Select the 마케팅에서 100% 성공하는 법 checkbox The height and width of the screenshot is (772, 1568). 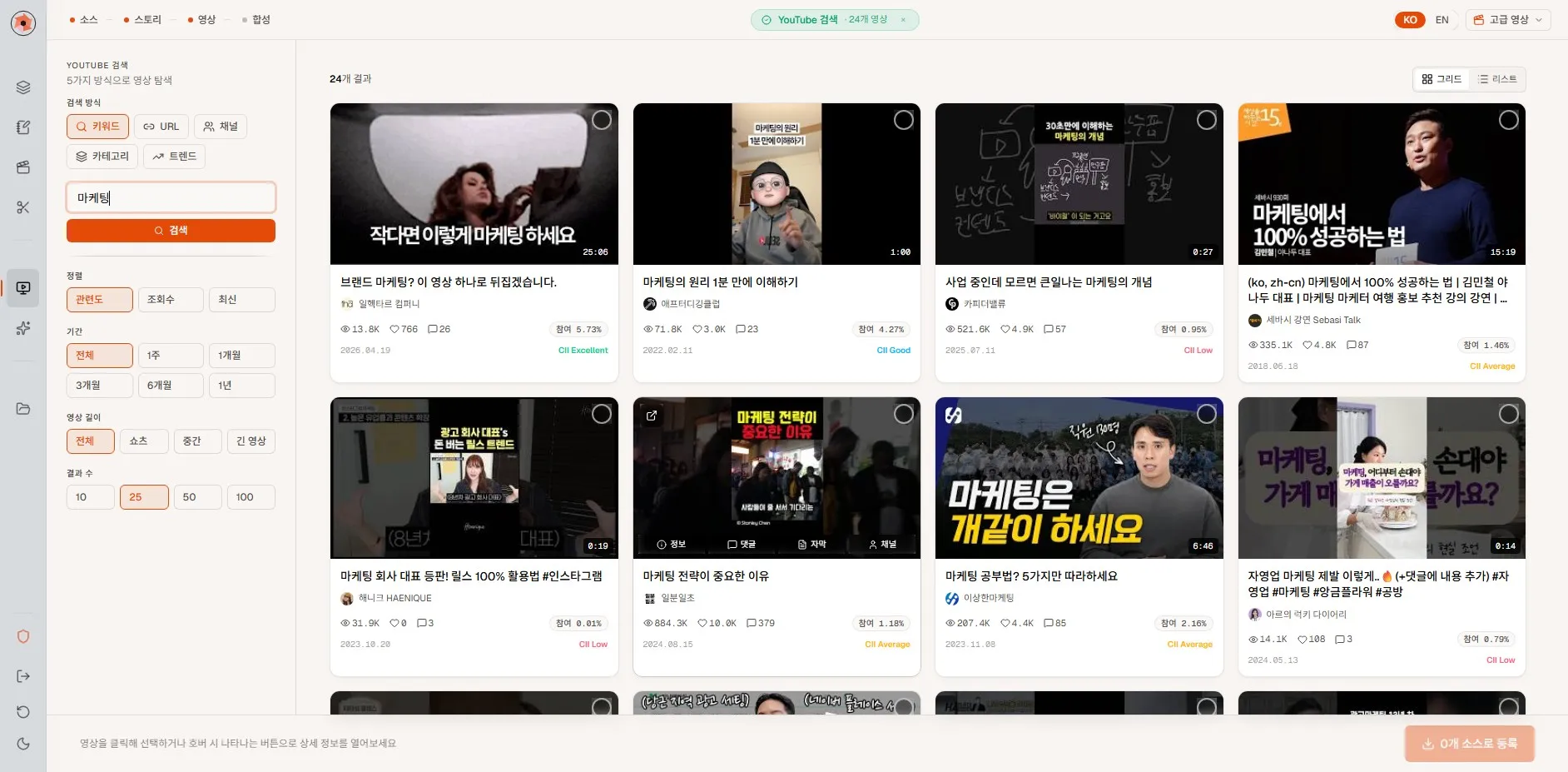click(x=1509, y=121)
